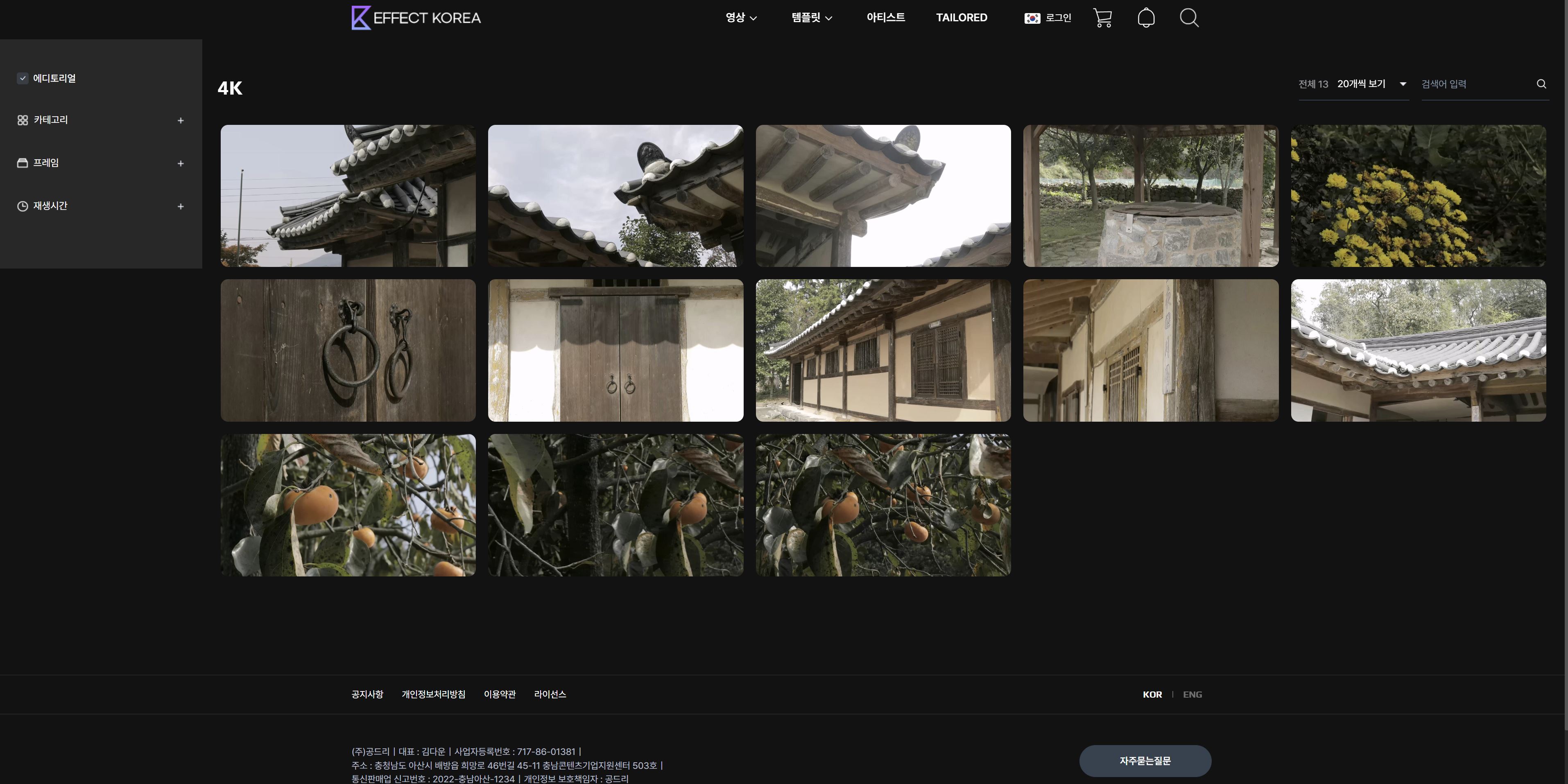Expand the 프레임 filter plus
The image size is (1568, 784).
[x=180, y=163]
